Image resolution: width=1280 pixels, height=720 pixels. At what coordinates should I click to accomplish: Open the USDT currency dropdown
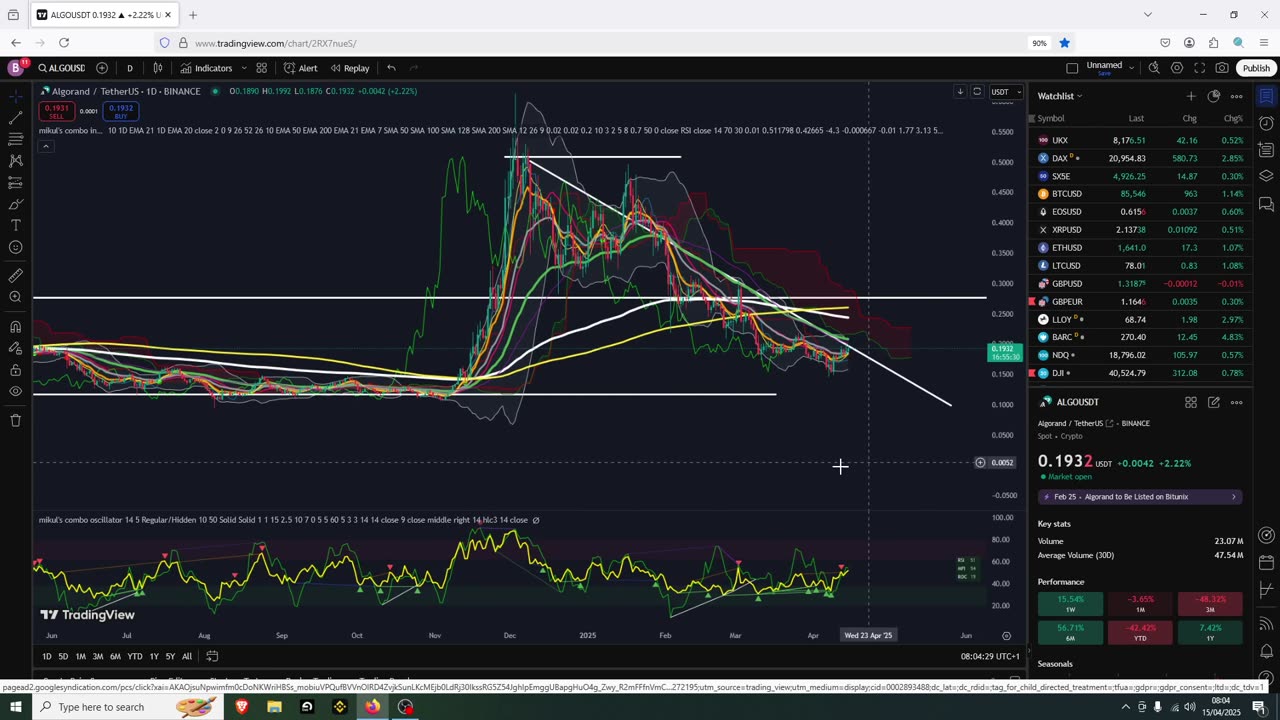[x=1004, y=92]
